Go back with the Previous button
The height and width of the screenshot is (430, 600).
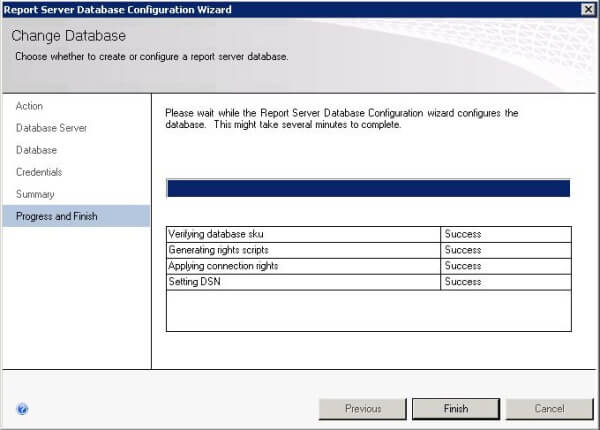pos(362,409)
